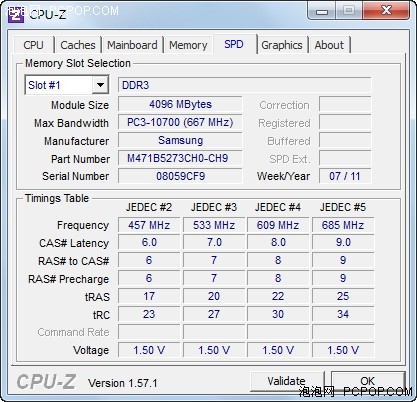
Task: Select the SPD tab
Action: 234,44
